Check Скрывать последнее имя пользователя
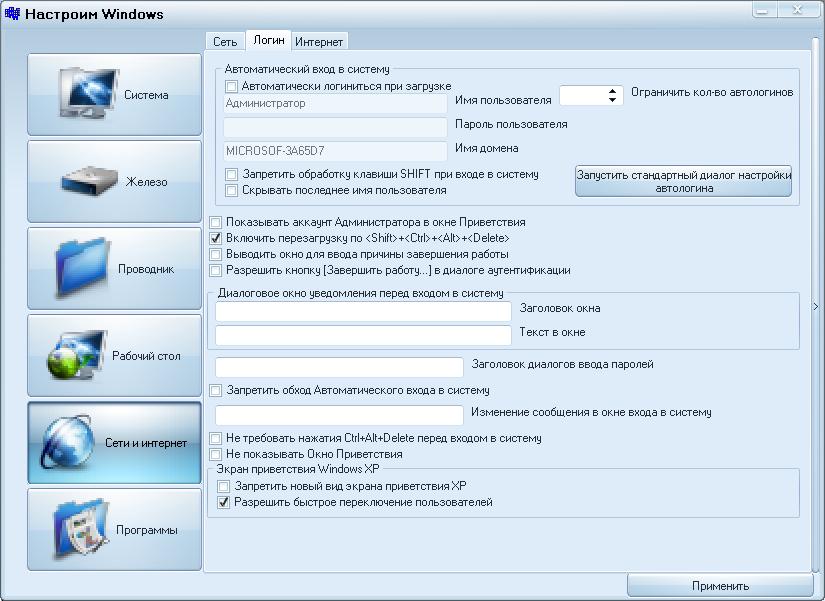825x601 pixels. (231, 190)
